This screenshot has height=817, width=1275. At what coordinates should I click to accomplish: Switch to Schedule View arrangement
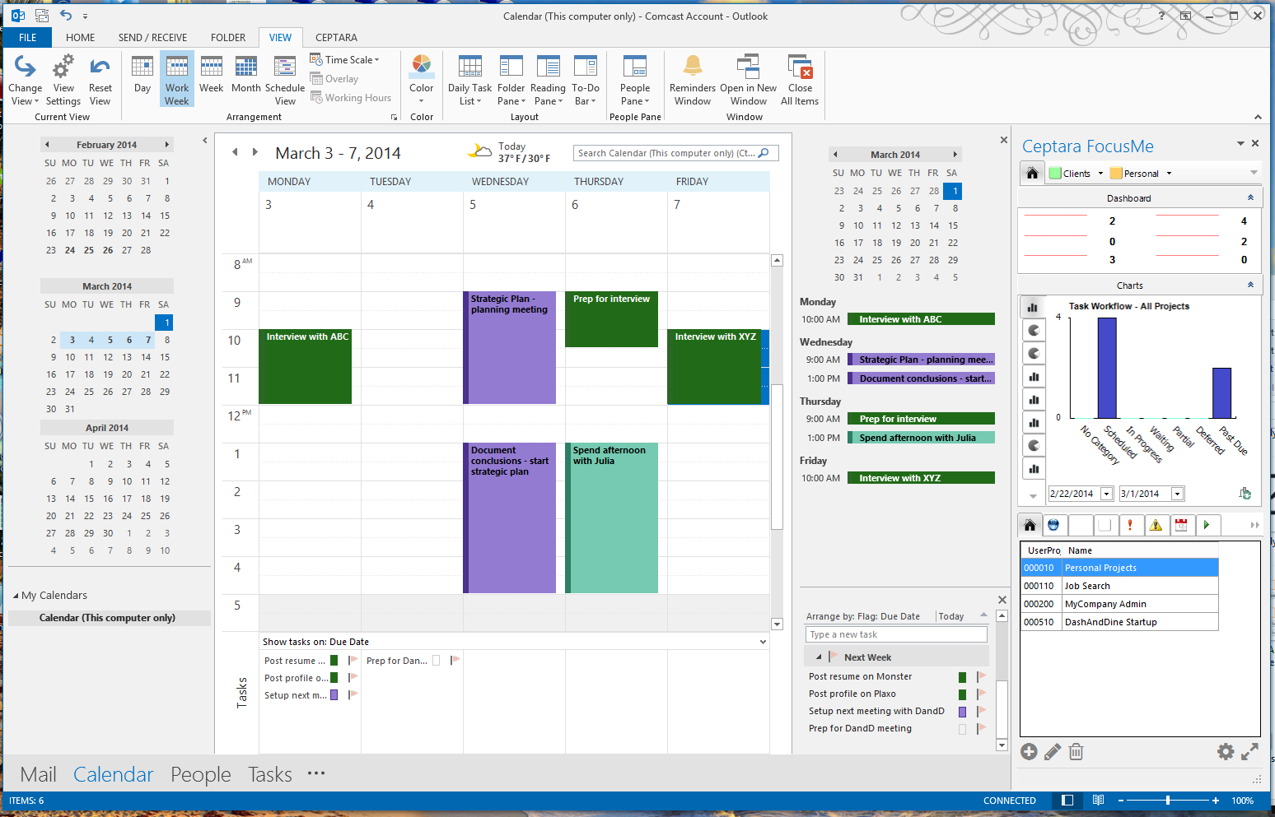click(285, 80)
